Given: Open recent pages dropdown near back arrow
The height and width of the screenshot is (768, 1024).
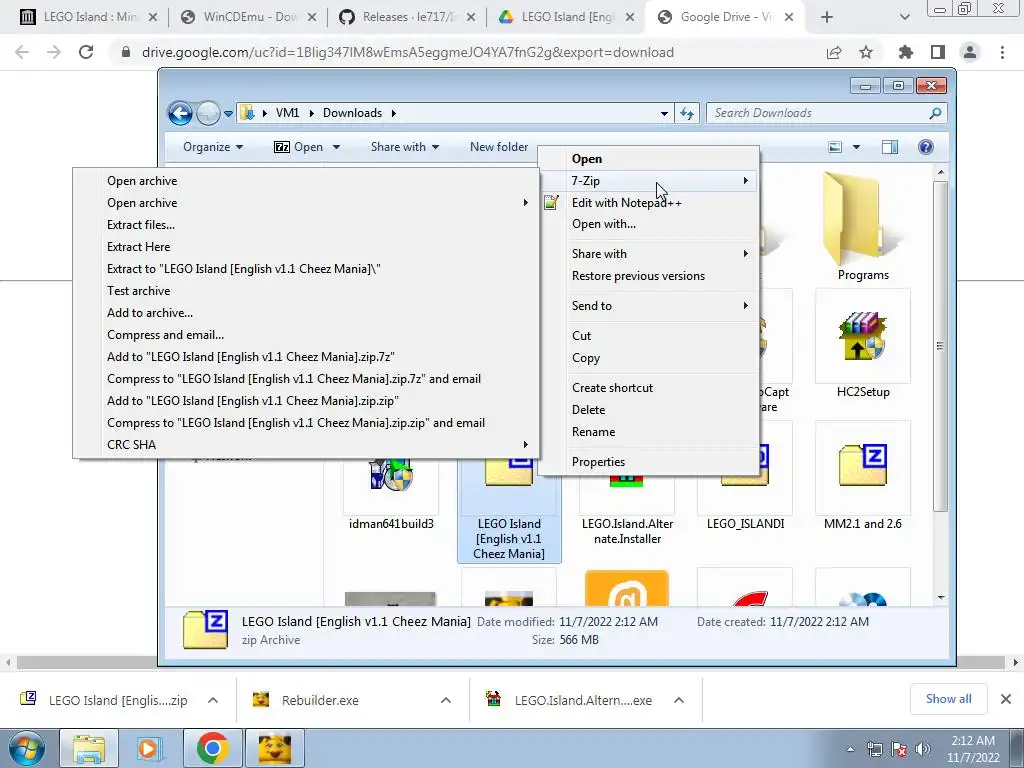Looking at the screenshot, I should pyautogui.click(x=228, y=113).
